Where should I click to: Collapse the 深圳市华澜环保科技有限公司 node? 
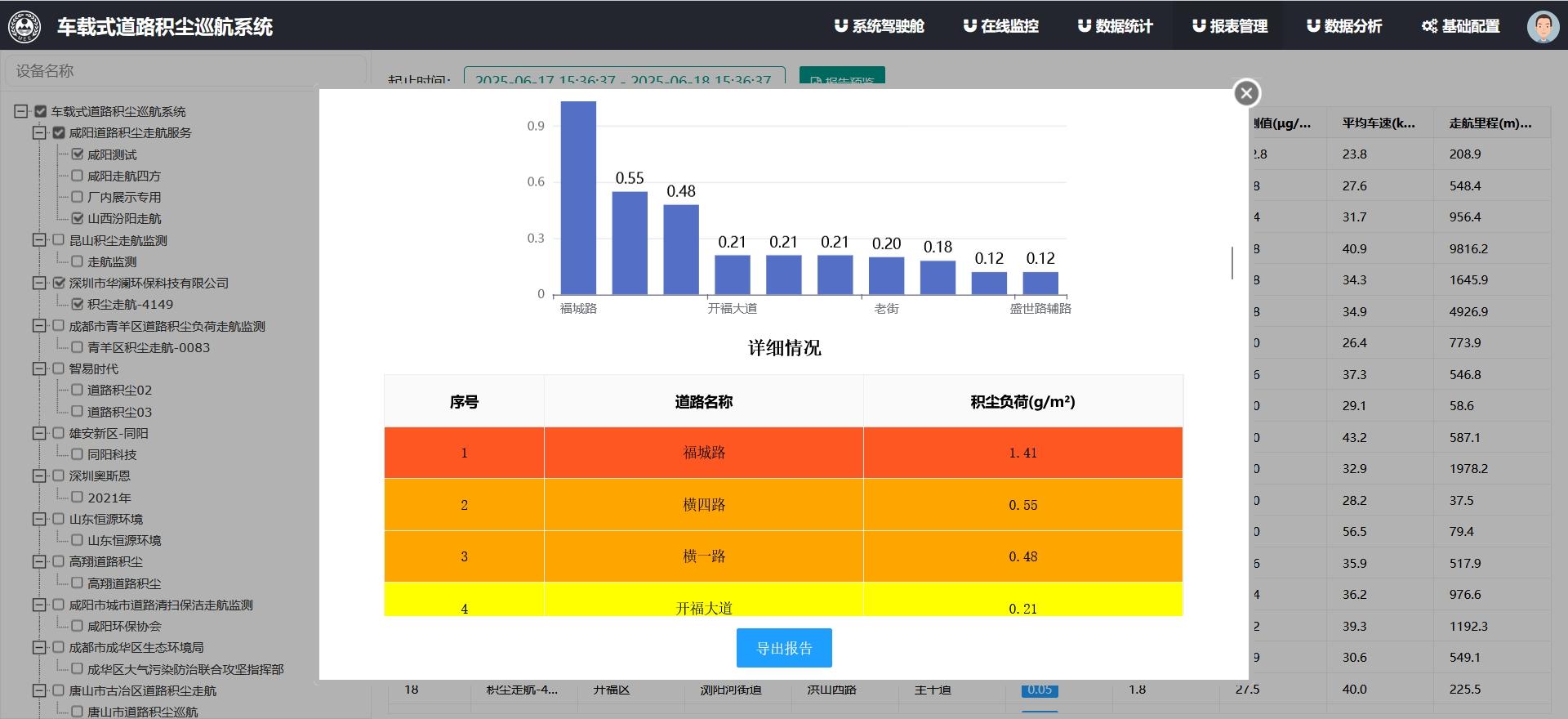pos(38,283)
